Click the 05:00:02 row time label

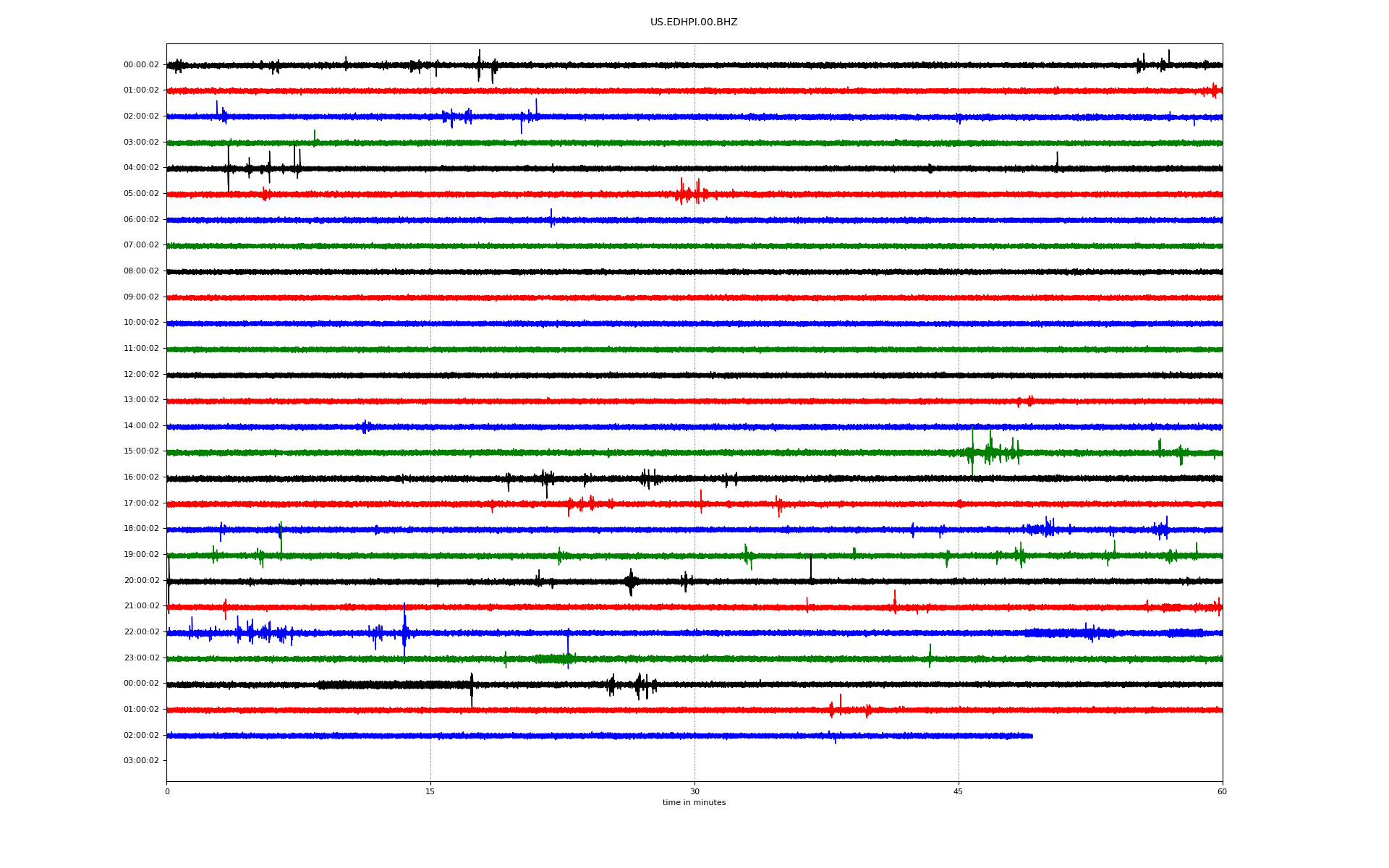pyautogui.click(x=141, y=194)
